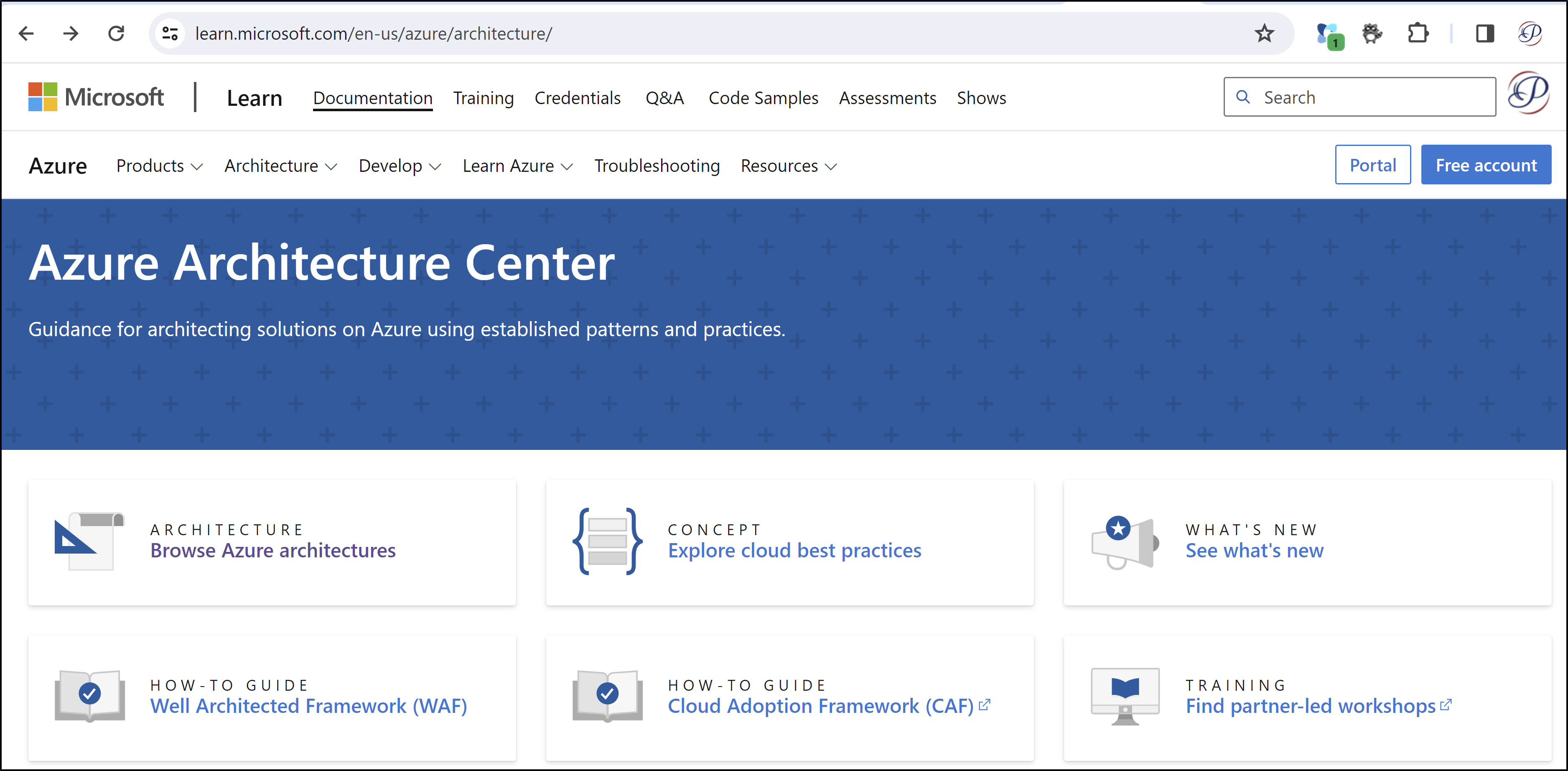Open the Credentials menu item

(x=577, y=98)
